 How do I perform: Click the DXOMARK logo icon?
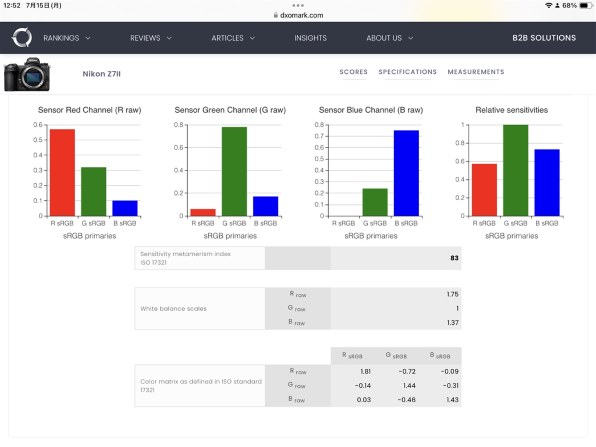22,38
